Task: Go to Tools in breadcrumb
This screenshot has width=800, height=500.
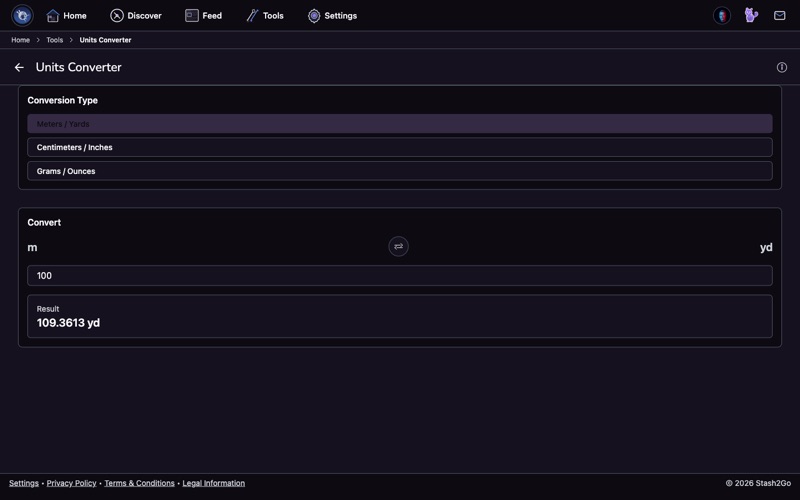Action: pyautogui.click(x=55, y=40)
